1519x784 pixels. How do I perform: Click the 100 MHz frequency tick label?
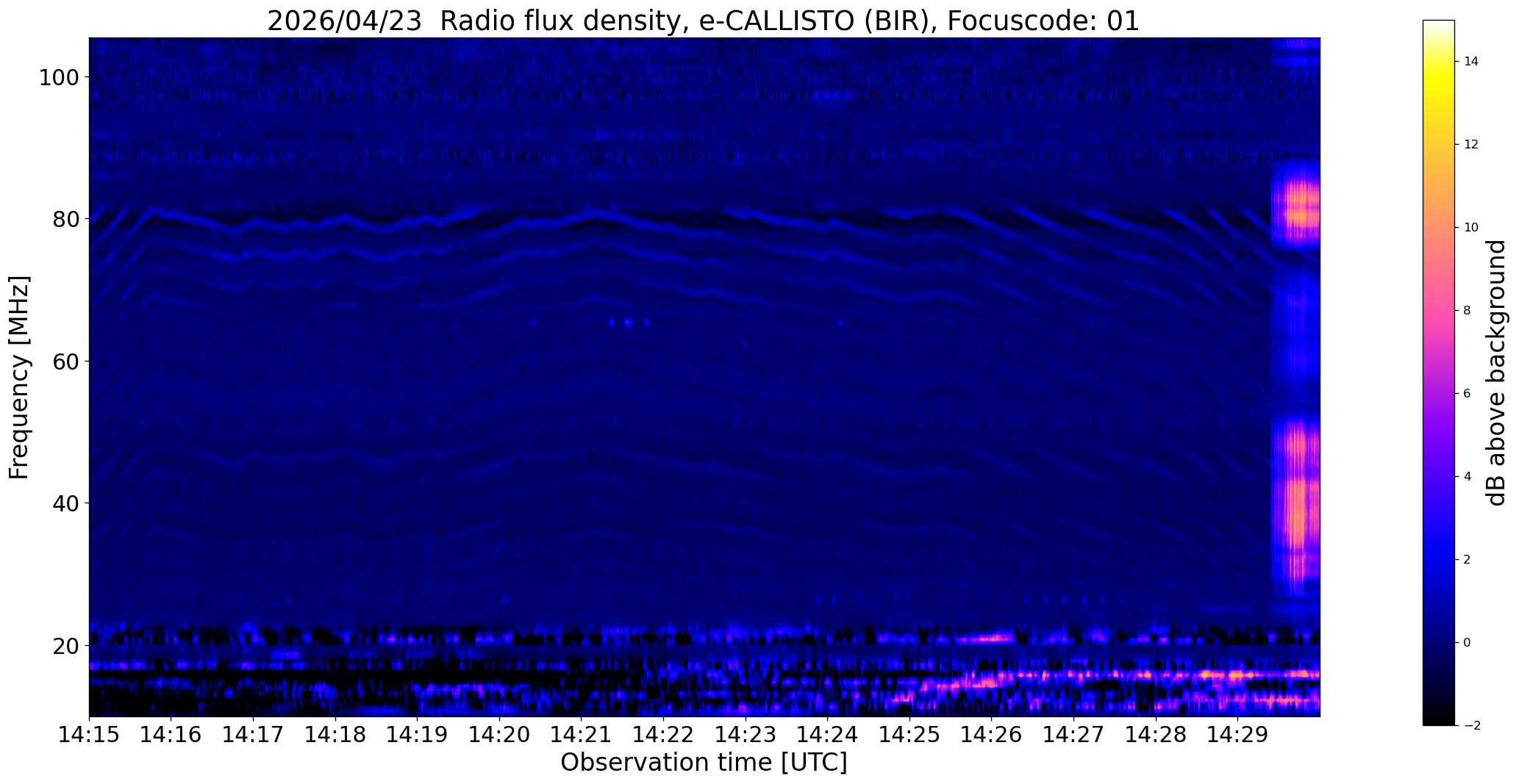(x=58, y=77)
